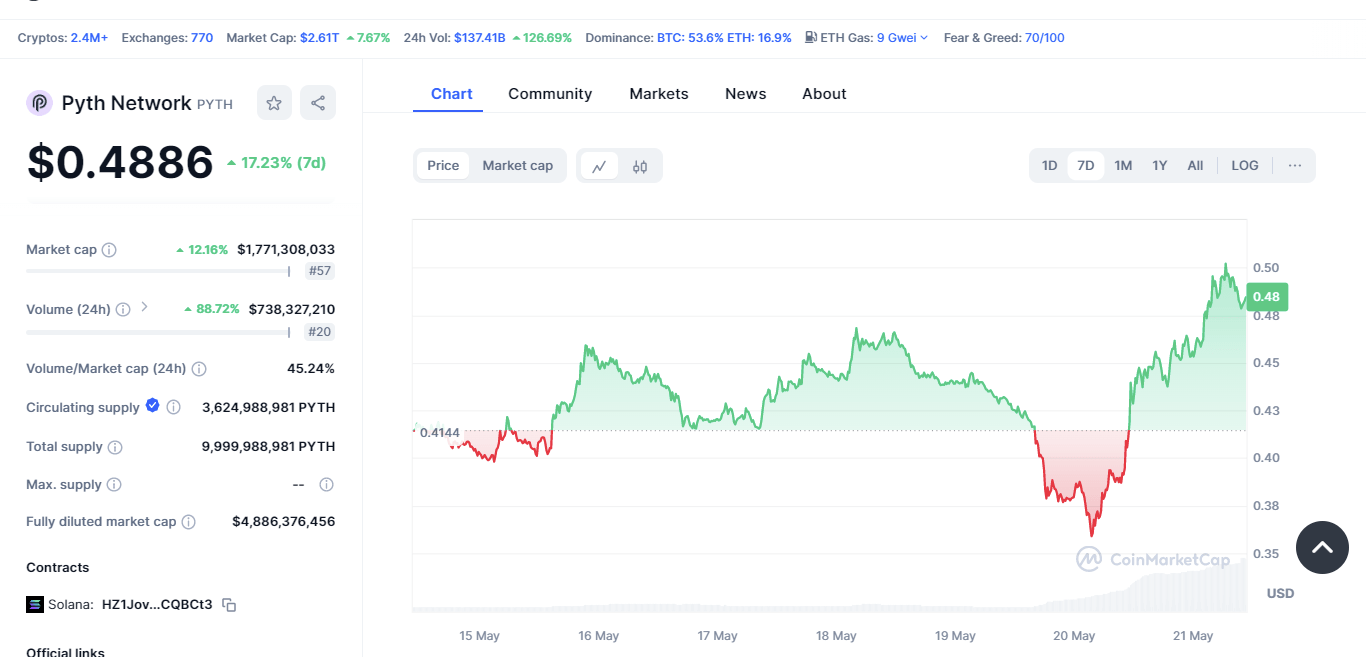Click the PYTH ticker symbol text
Image resolution: width=1366 pixels, height=657 pixels.
pos(215,104)
